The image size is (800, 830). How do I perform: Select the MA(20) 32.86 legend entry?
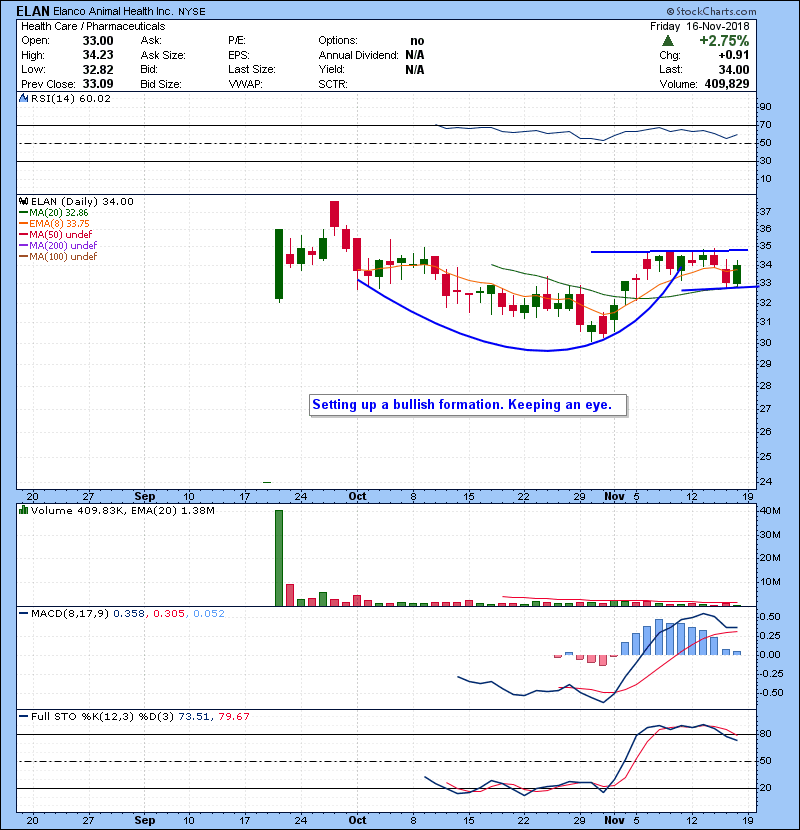click(53, 213)
